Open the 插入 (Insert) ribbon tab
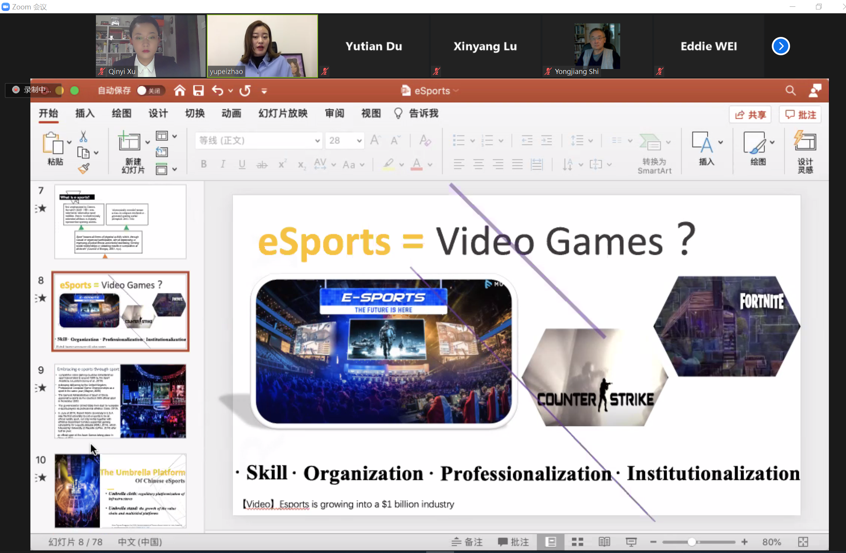The width and height of the screenshot is (846, 553). point(85,114)
